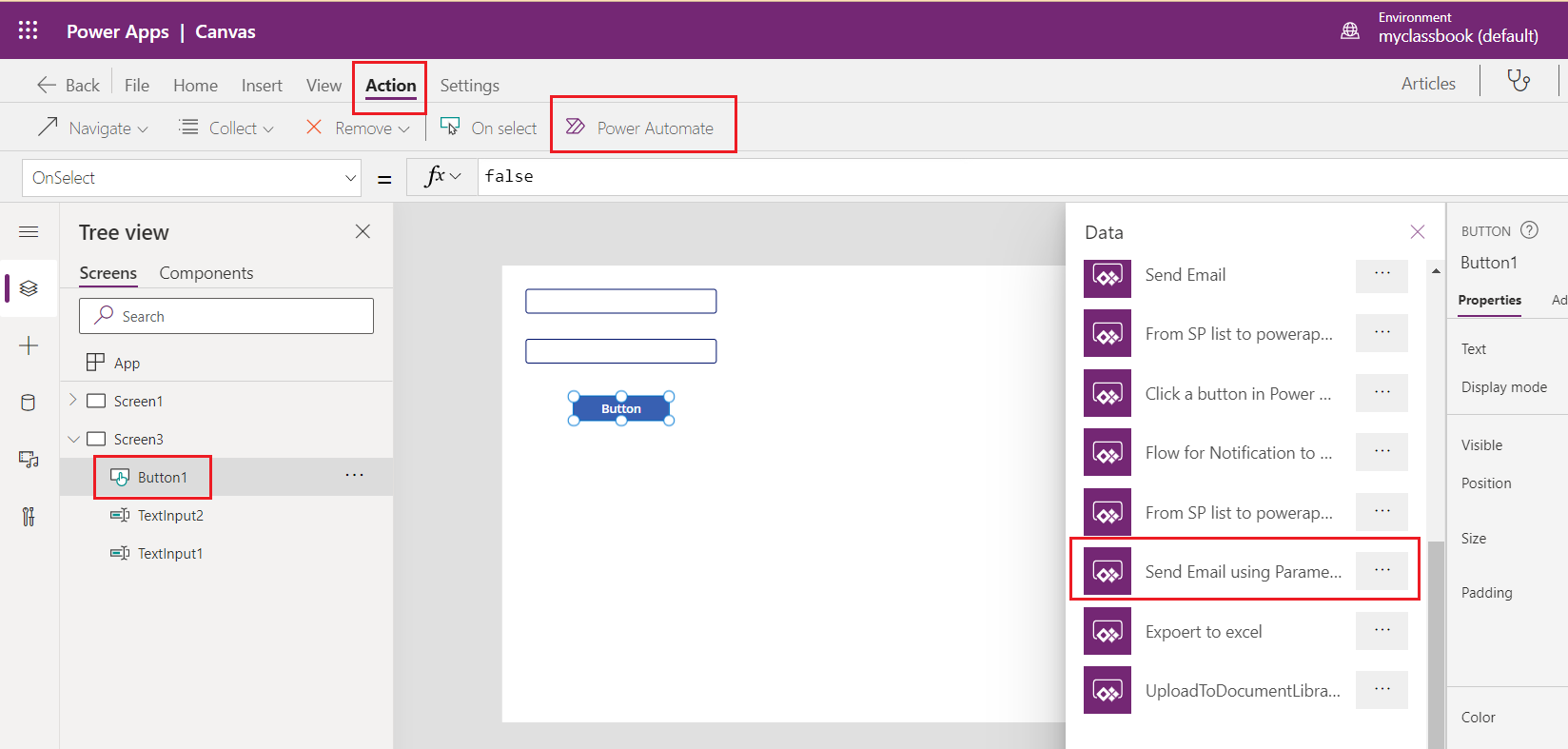Open more options for Send Email flow
Image resolution: width=1568 pixels, height=749 pixels.
point(1382,274)
